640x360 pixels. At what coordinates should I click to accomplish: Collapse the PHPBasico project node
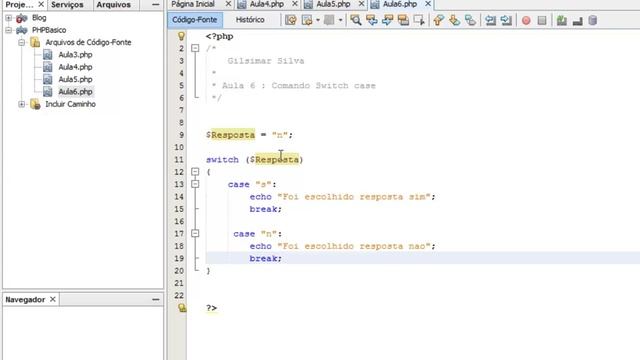point(9,30)
